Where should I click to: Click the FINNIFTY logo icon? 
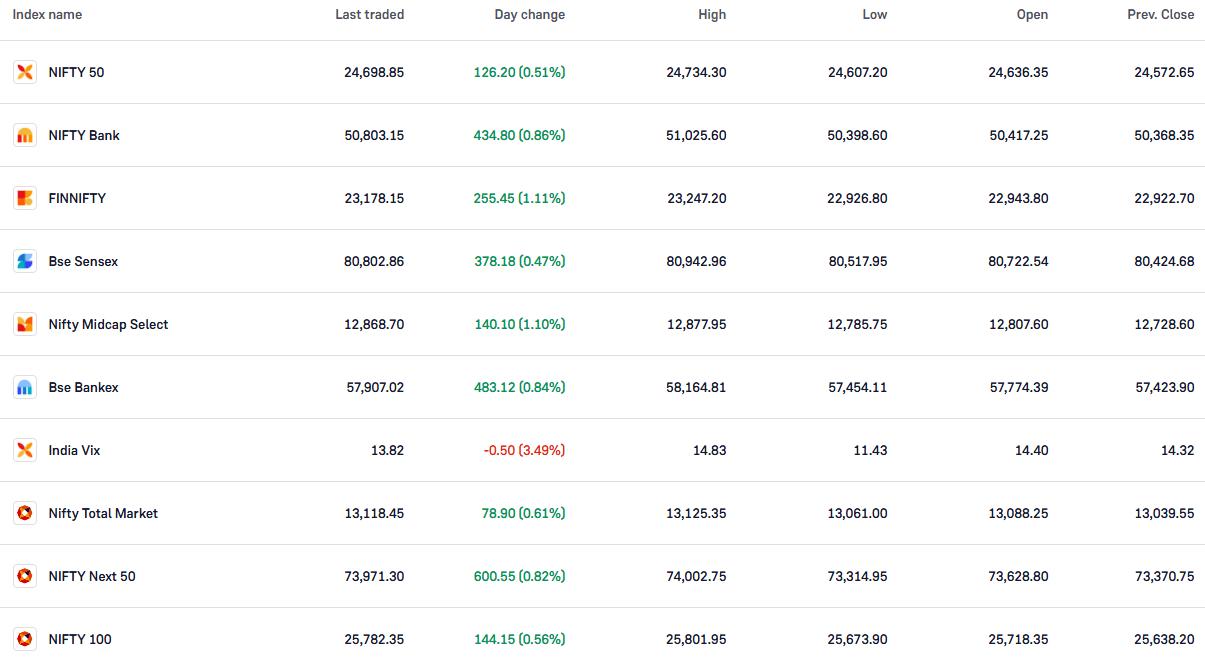pyautogui.click(x=25, y=198)
